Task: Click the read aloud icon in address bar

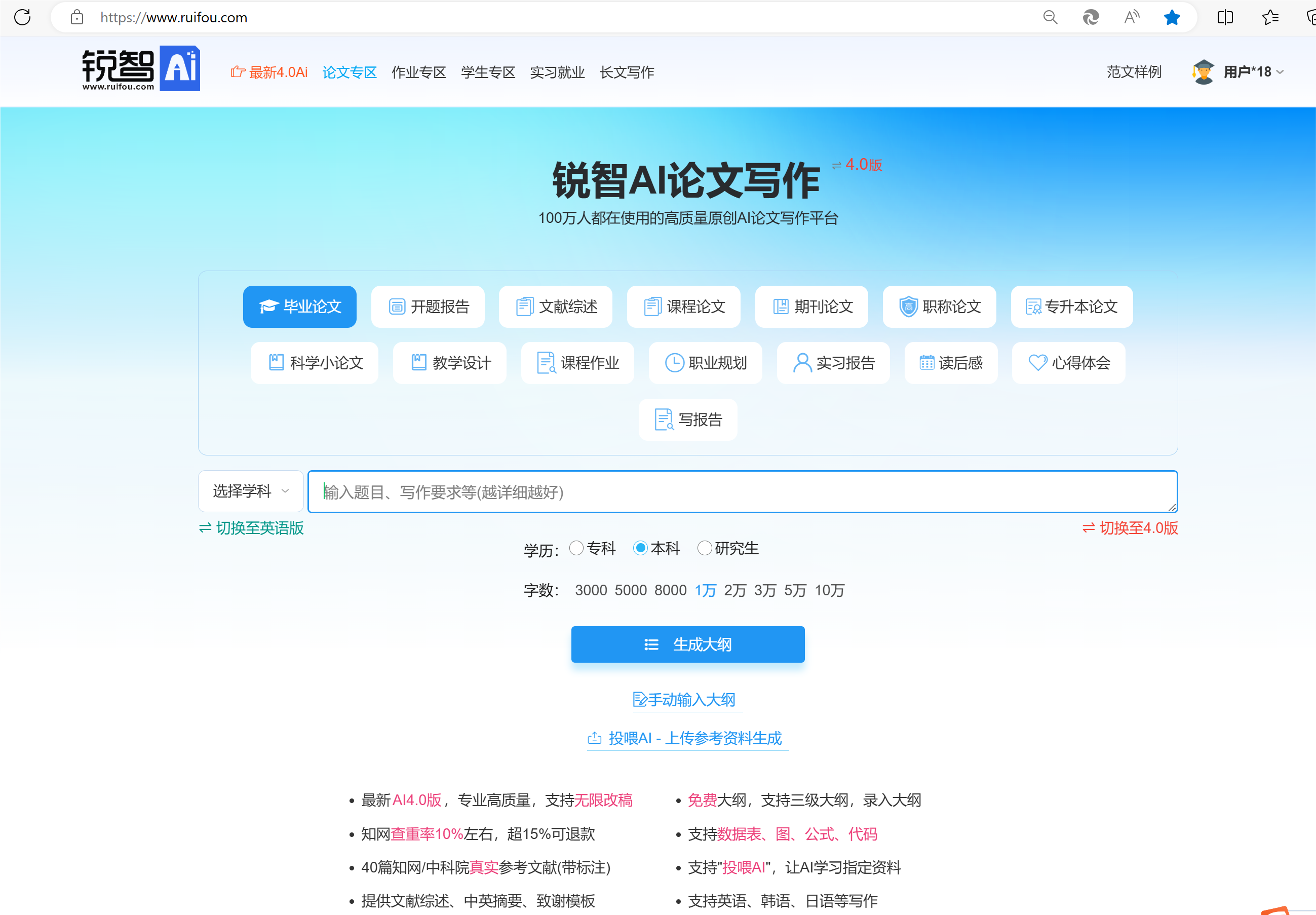Action: click(1131, 17)
